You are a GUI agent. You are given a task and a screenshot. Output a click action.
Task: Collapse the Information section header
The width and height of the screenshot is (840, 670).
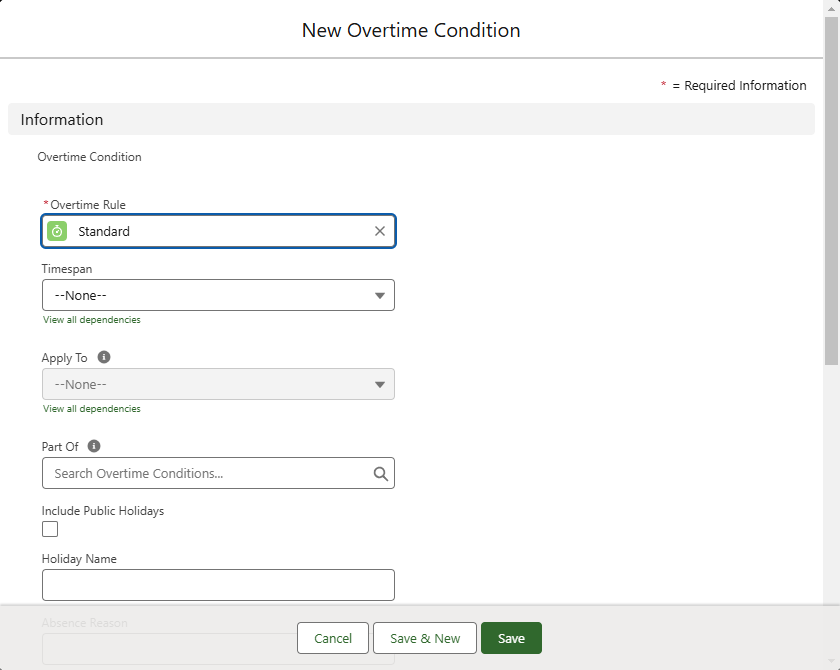[62, 119]
